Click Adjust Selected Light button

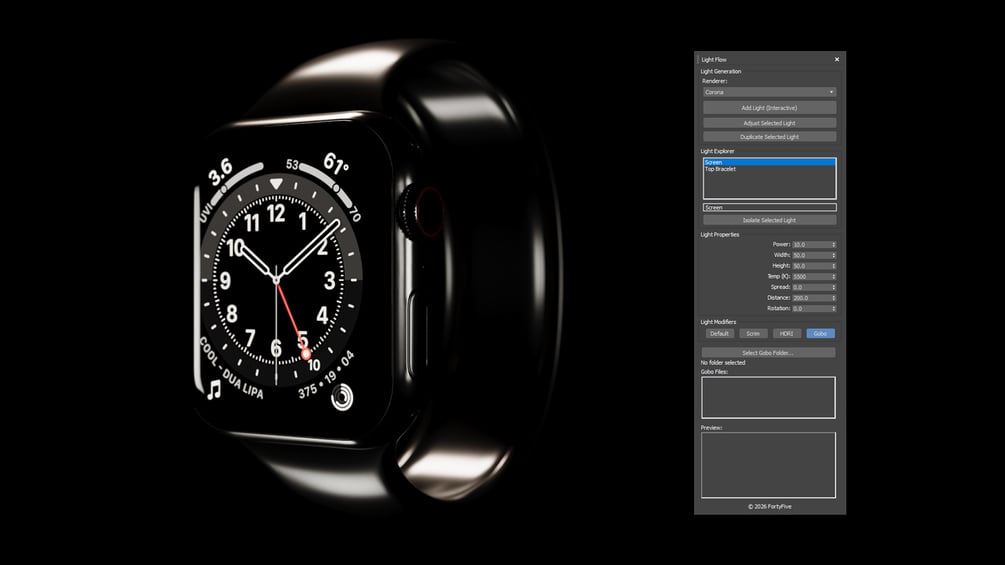click(769, 123)
